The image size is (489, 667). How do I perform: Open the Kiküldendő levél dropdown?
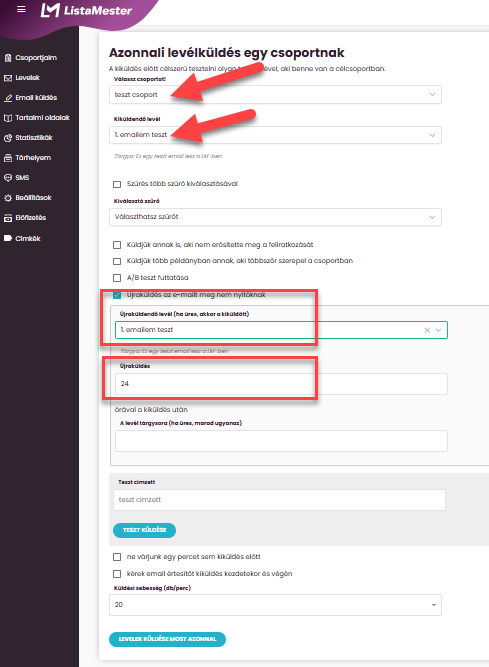point(275,135)
